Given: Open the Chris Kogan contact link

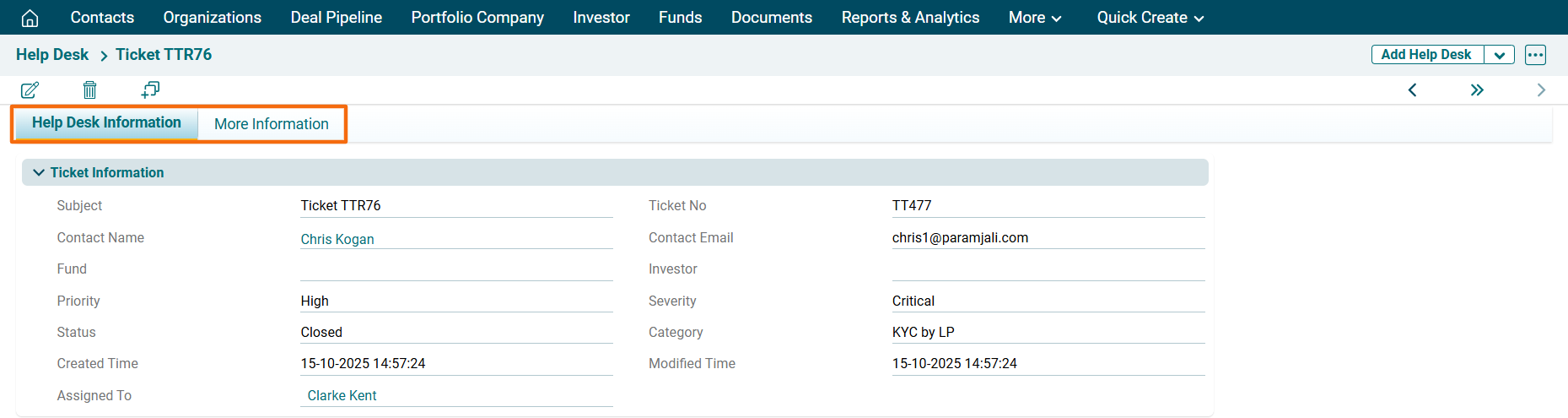Looking at the screenshot, I should coord(337,239).
